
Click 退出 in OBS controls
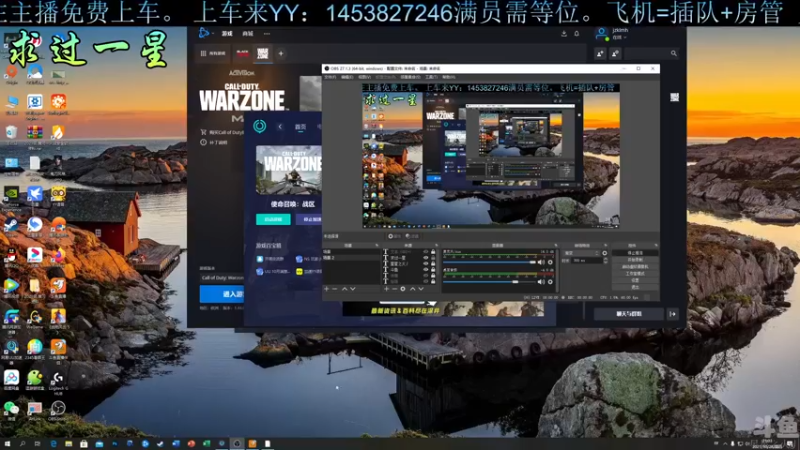click(635, 287)
